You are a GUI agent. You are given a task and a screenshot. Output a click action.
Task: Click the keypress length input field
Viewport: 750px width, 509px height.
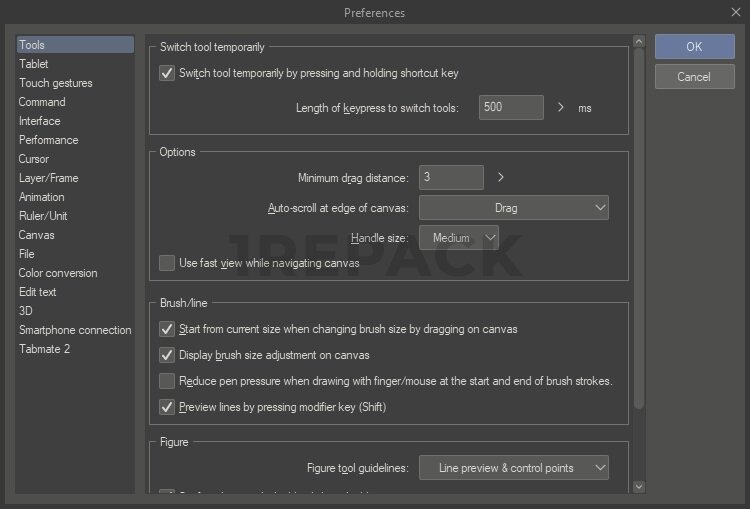511,107
